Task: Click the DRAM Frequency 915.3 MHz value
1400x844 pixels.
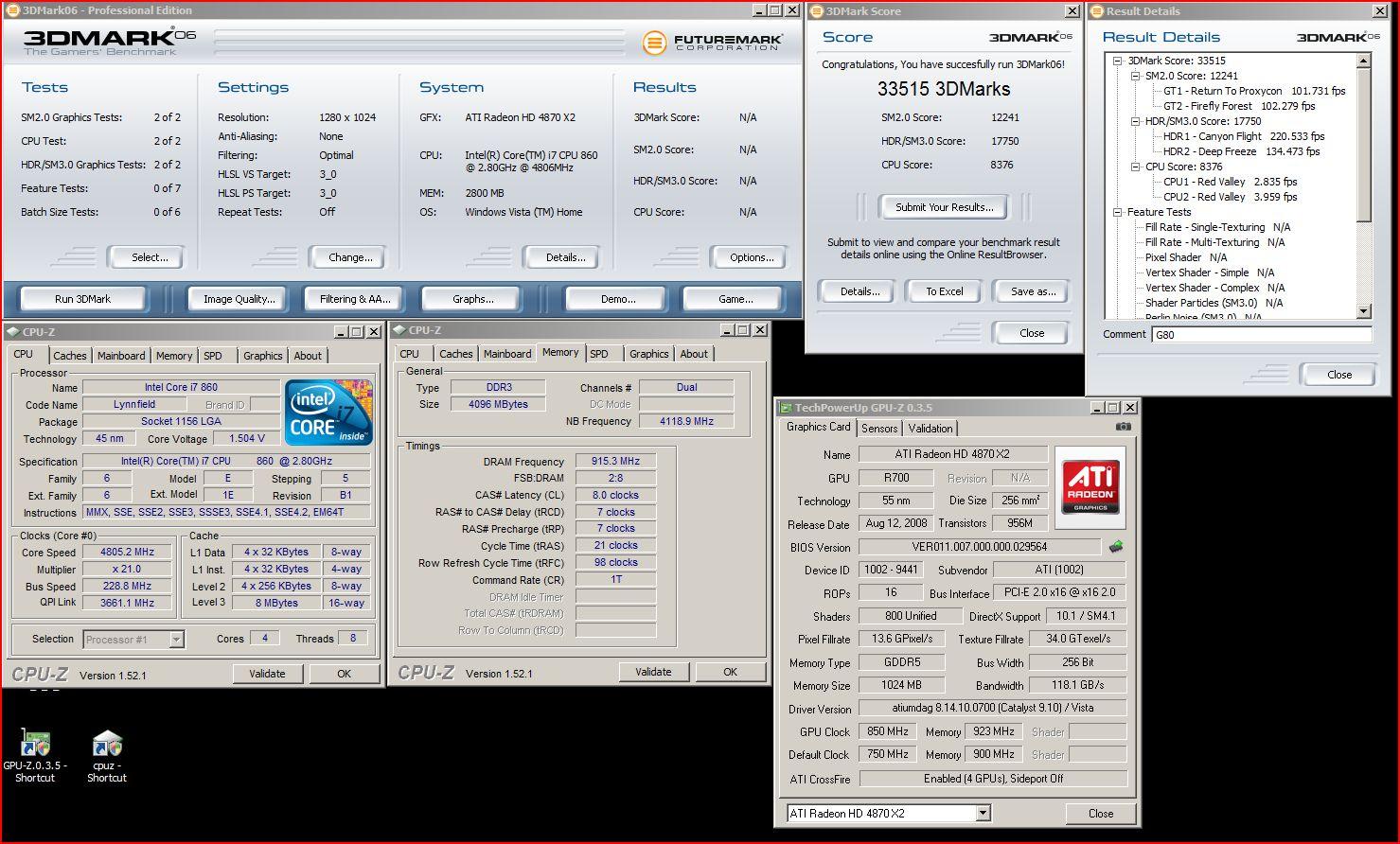Action: coord(615,461)
